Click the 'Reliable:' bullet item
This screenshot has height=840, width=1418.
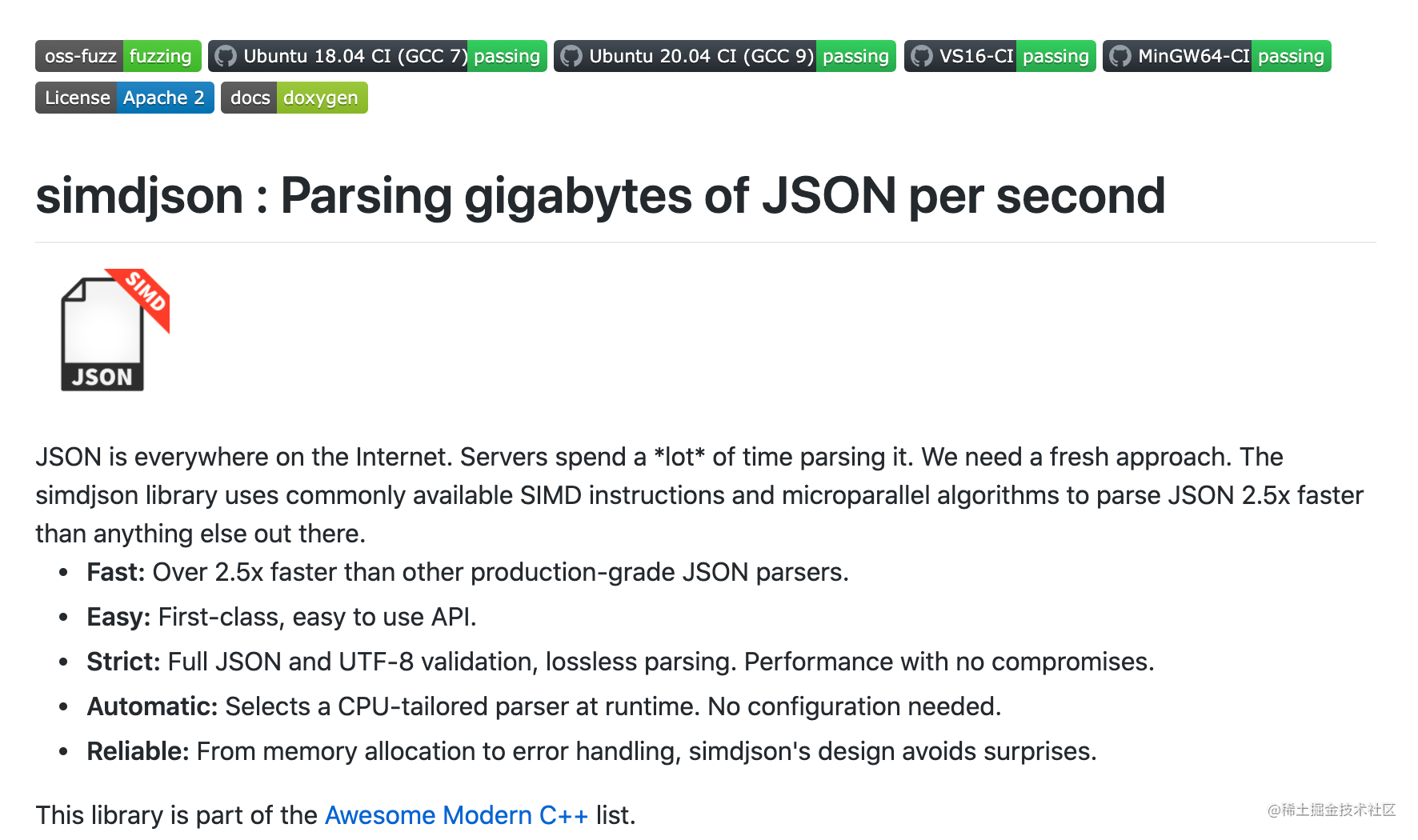[138, 751]
